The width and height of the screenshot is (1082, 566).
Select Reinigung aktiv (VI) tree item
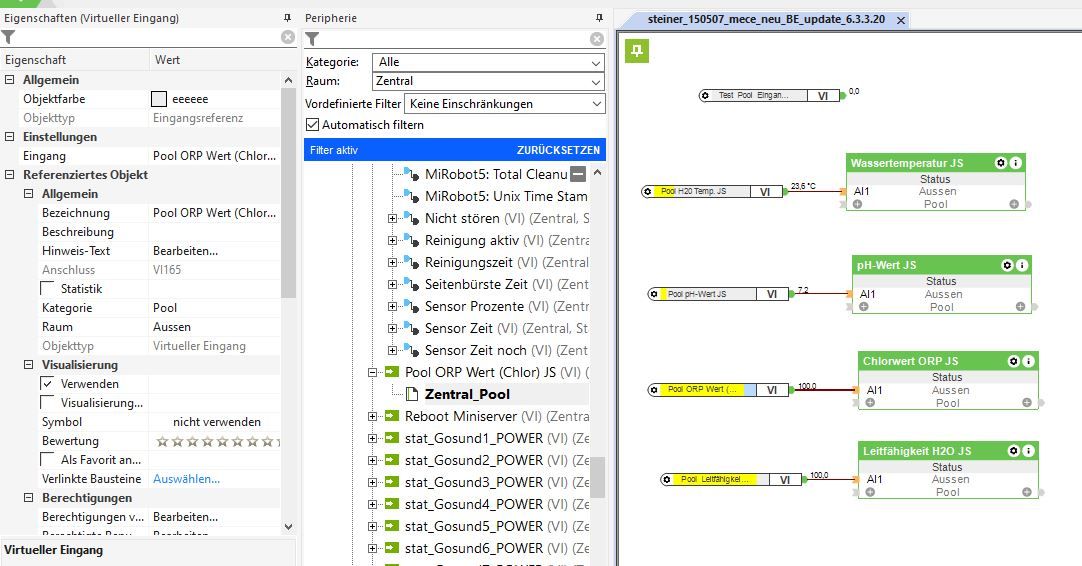pos(506,240)
